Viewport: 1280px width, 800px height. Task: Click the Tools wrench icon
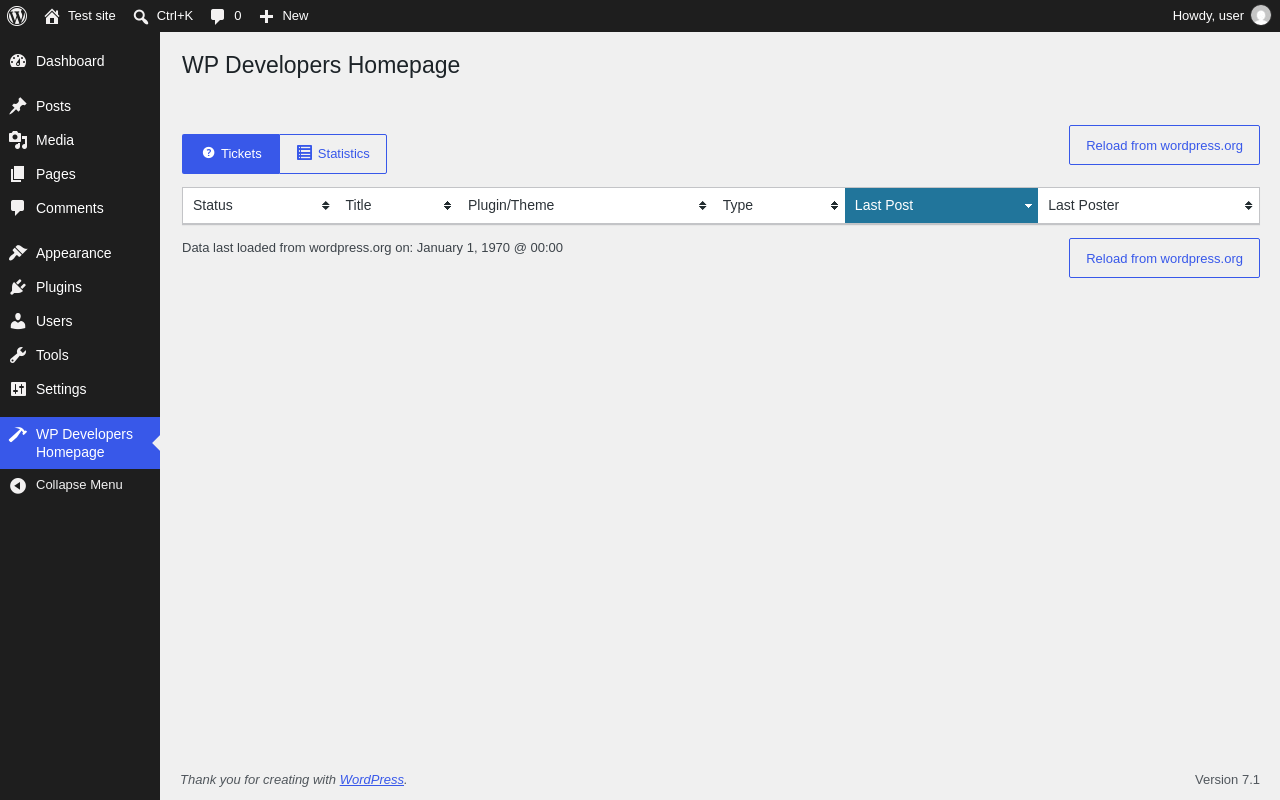pos(18,355)
